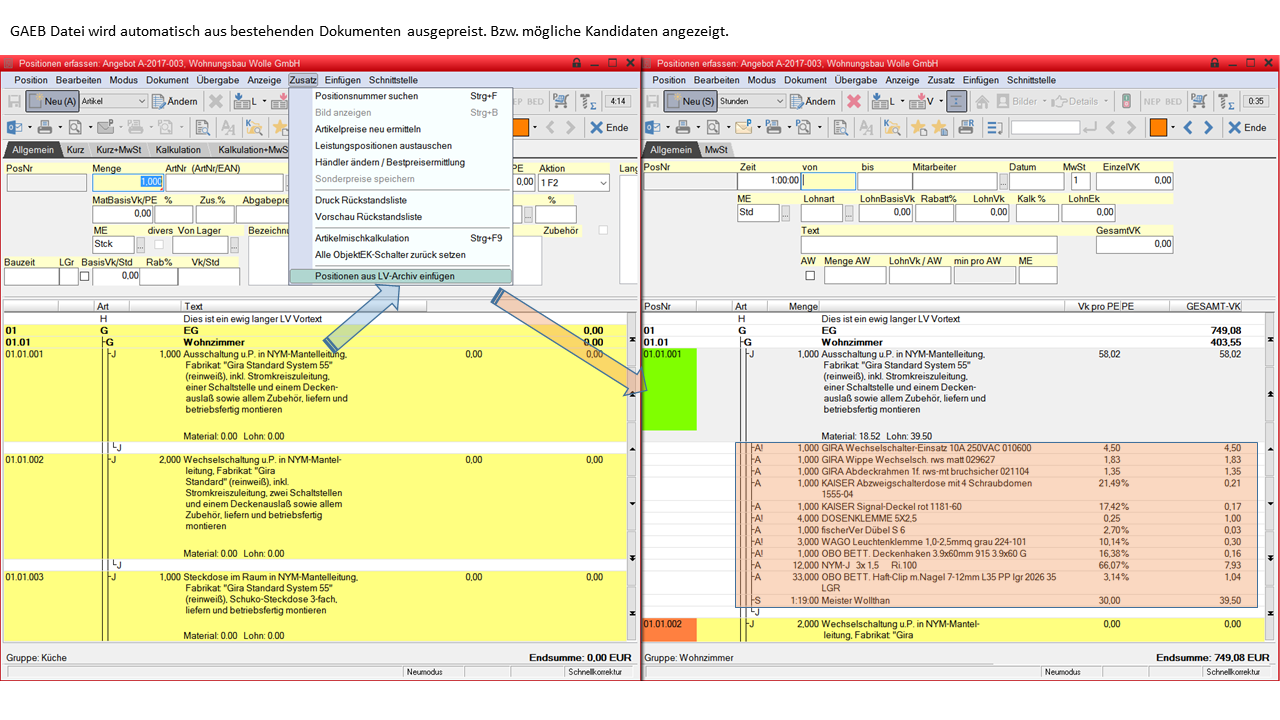Click the save disk icon in left window
The image size is (1280, 720).
pos(14,101)
